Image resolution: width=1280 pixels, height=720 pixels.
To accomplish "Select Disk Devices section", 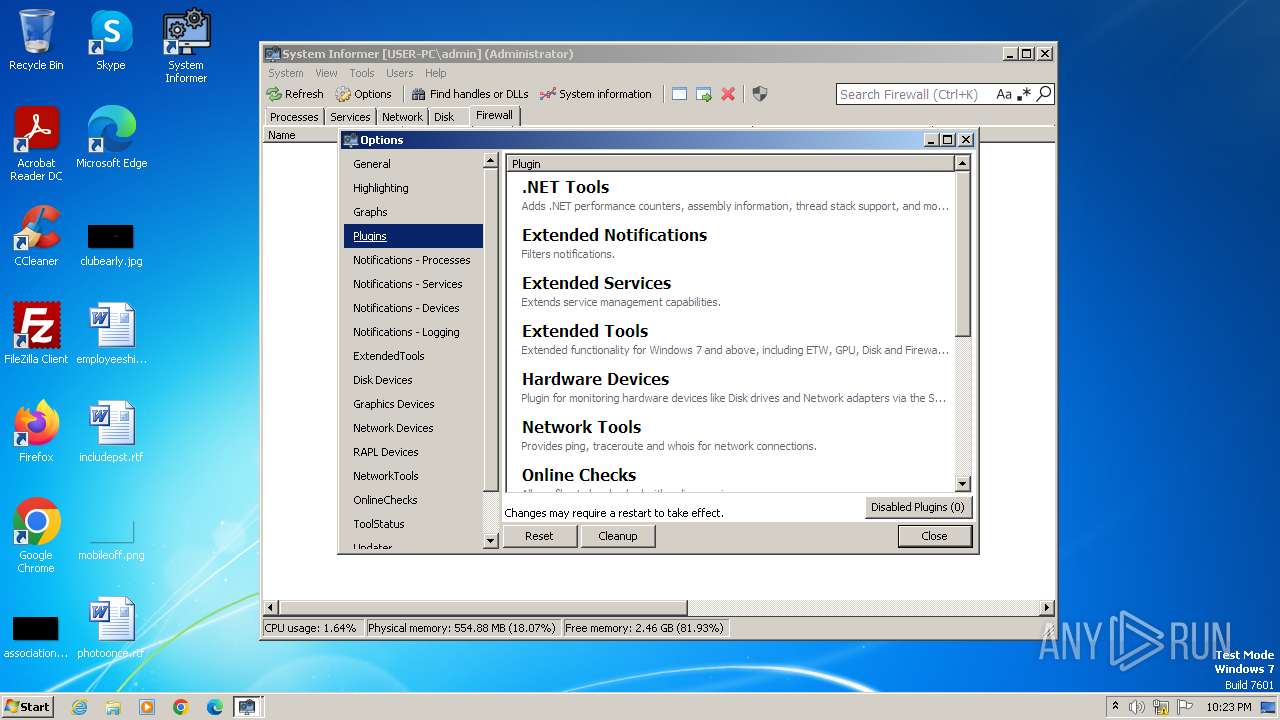I will (413, 380).
